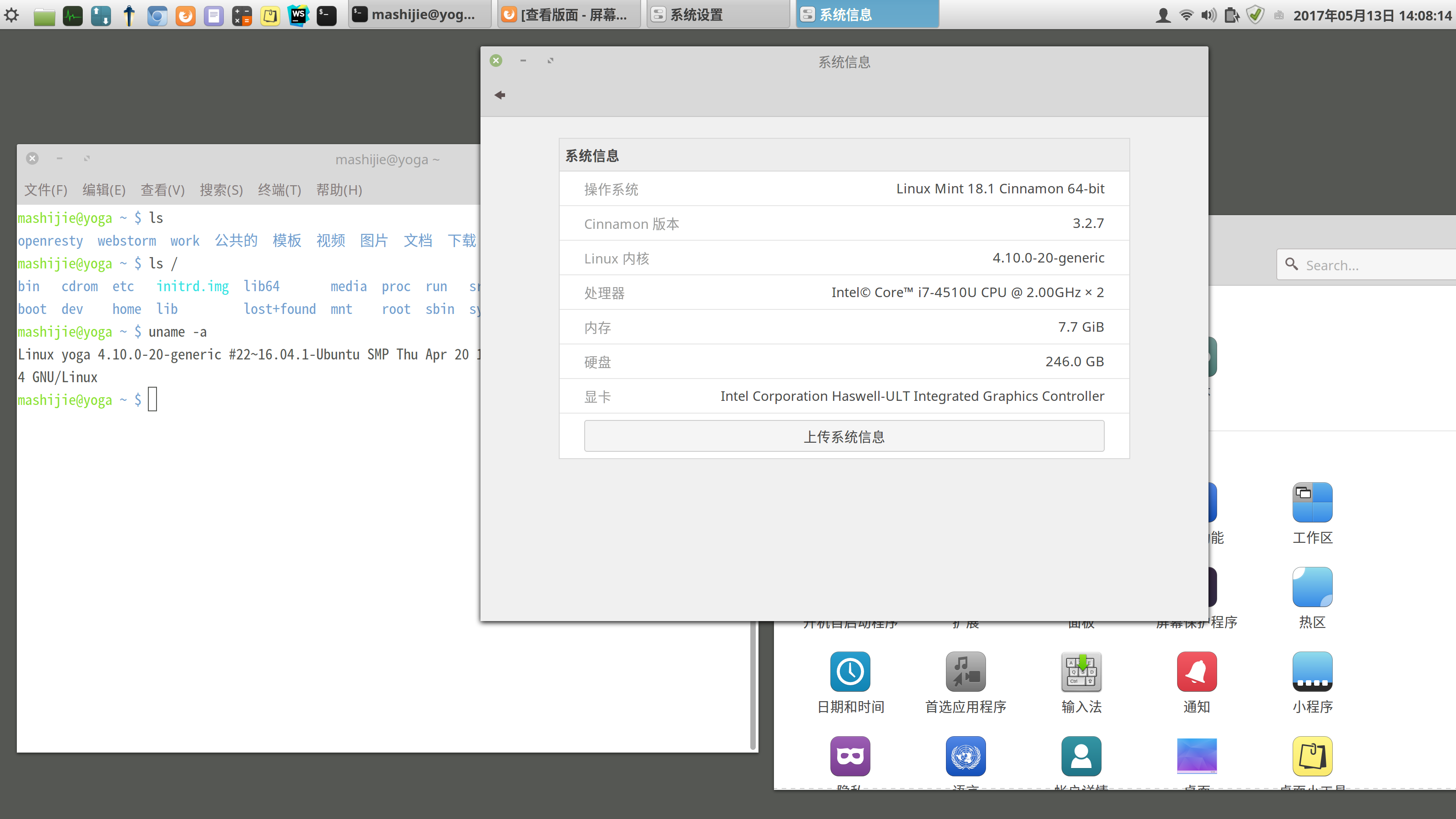Launch WebStorm from the panel
The height and width of the screenshot is (819, 1456).
coord(298,15)
